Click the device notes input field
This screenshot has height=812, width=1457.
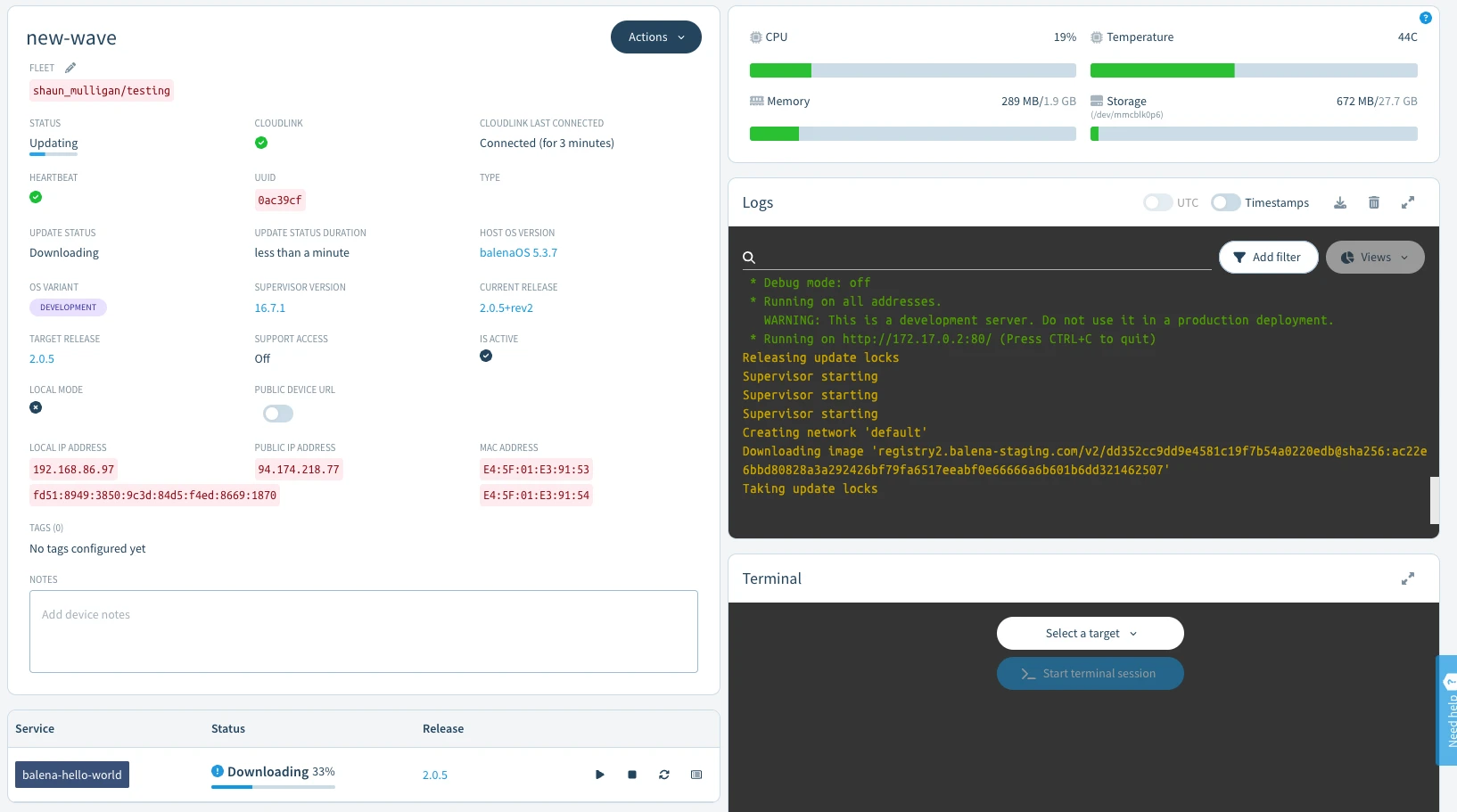coord(364,631)
